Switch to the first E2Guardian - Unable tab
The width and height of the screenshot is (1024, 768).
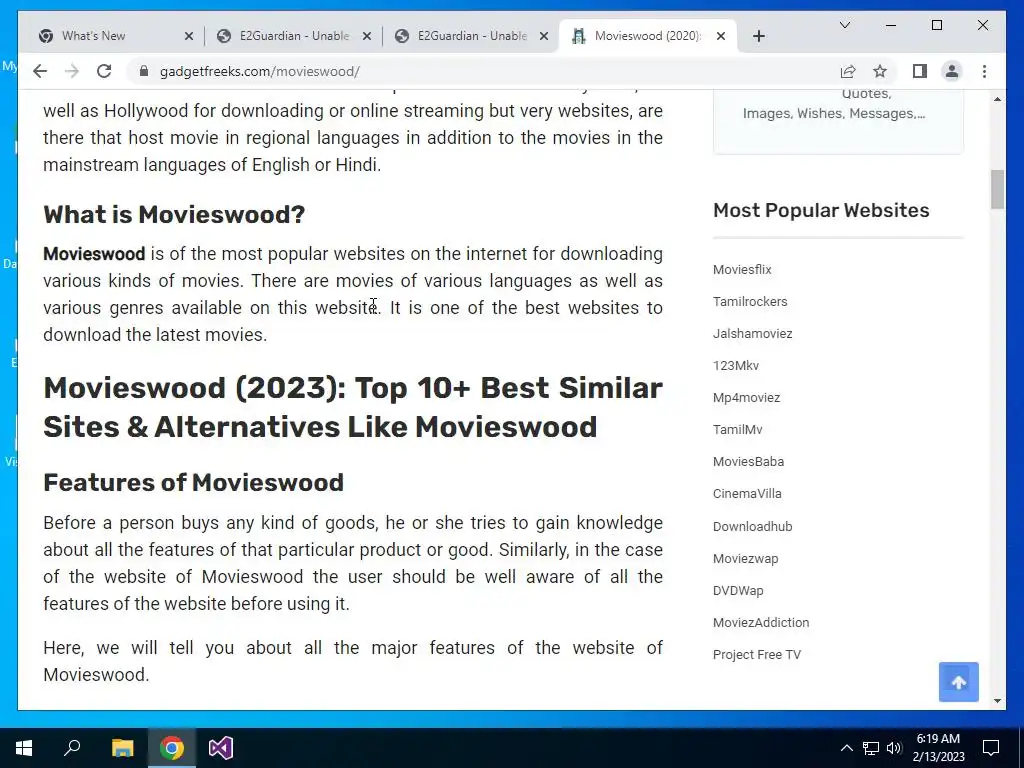pyautogui.click(x=293, y=36)
